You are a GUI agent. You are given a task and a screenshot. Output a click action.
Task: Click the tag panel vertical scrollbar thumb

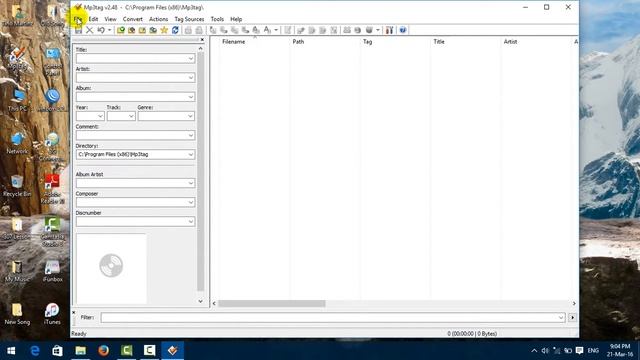point(200,171)
